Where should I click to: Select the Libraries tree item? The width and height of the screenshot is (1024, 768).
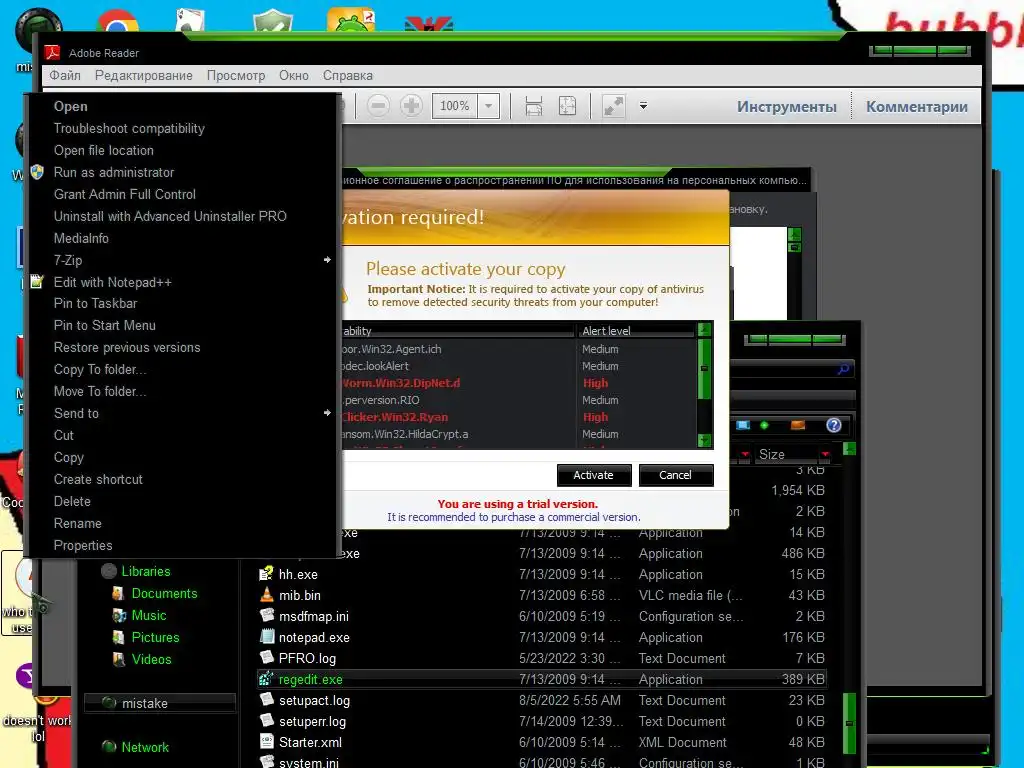[x=146, y=571]
